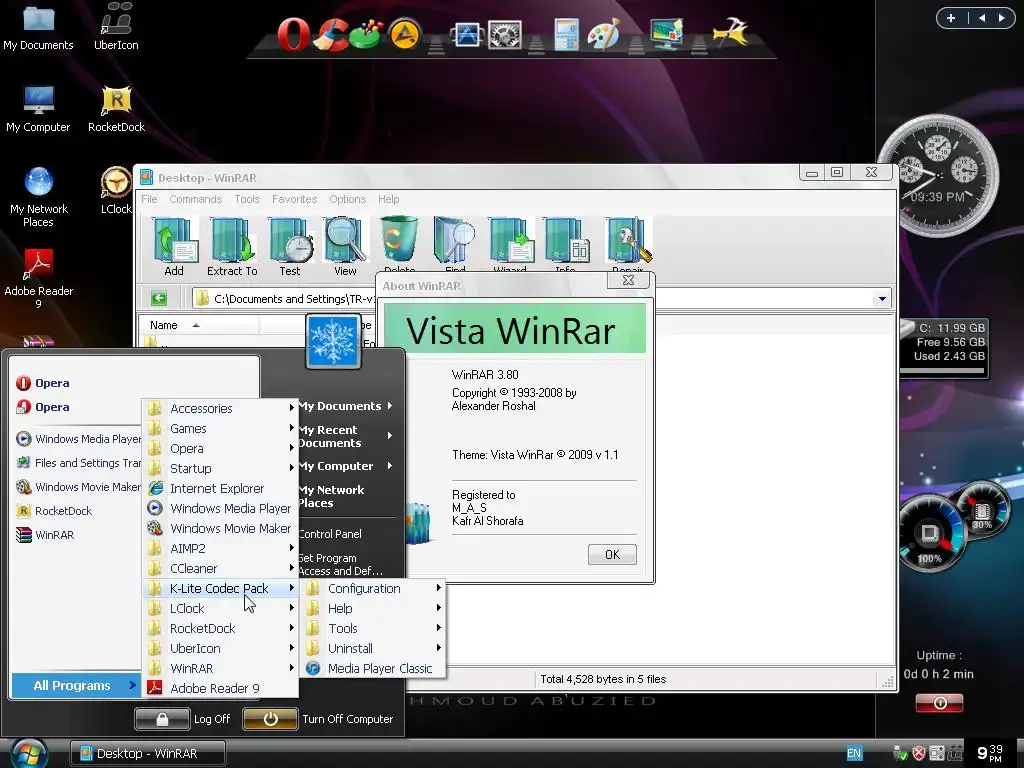Expand the K-Lite Uninstall submenu
This screenshot has width=1024, height=768.
(374, 648)
